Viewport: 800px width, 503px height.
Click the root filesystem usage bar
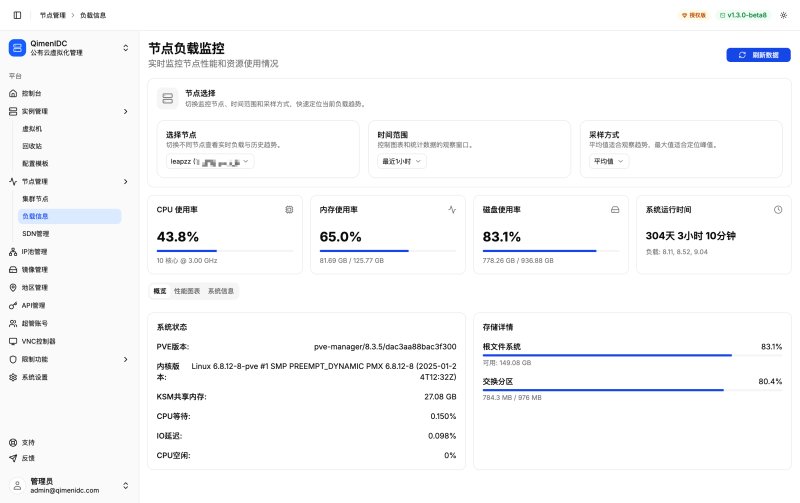(x=632, y=355)
